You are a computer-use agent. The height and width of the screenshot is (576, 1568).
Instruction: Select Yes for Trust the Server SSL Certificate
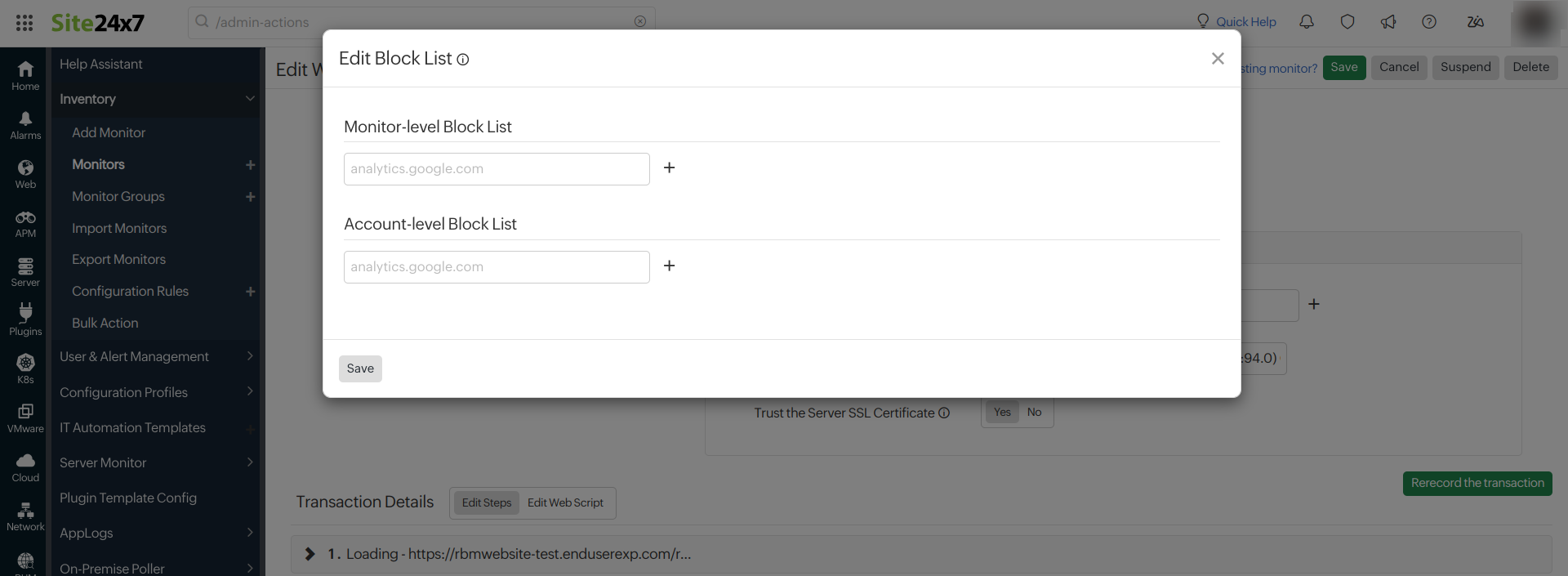1002,413
